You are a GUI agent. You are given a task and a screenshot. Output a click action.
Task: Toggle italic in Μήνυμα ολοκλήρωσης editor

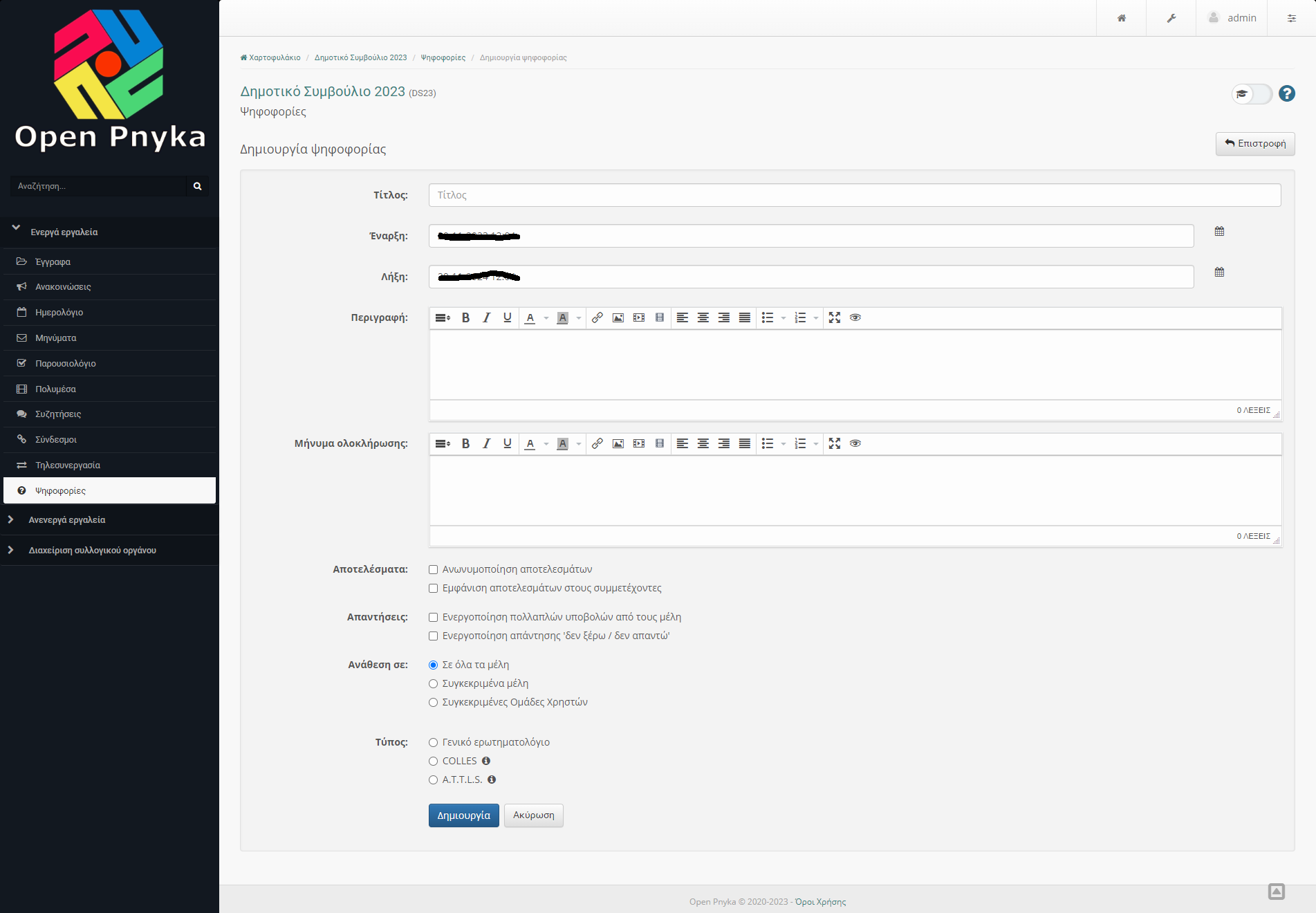click(487, 443)
